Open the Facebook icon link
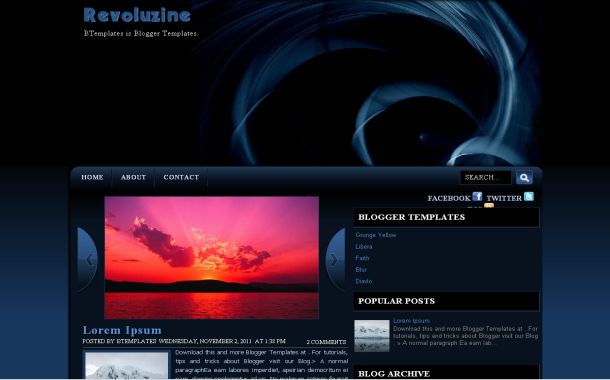Screen dimensions: 610x380 477,196
